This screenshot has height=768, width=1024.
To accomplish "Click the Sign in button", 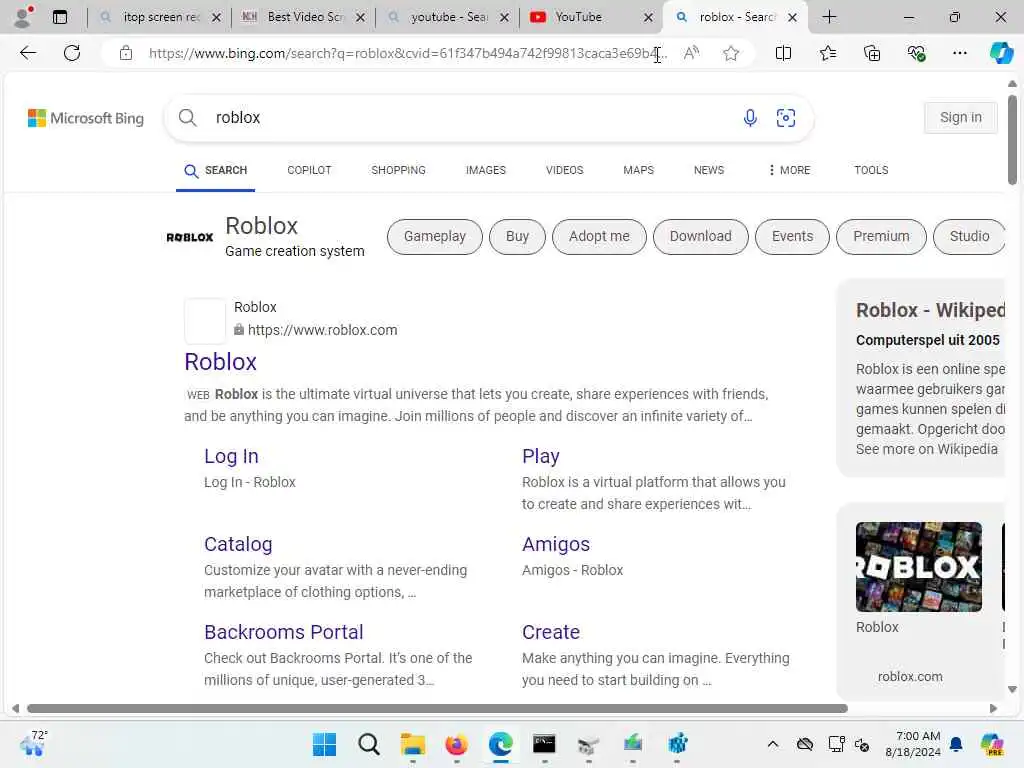I will coord(961,118).
